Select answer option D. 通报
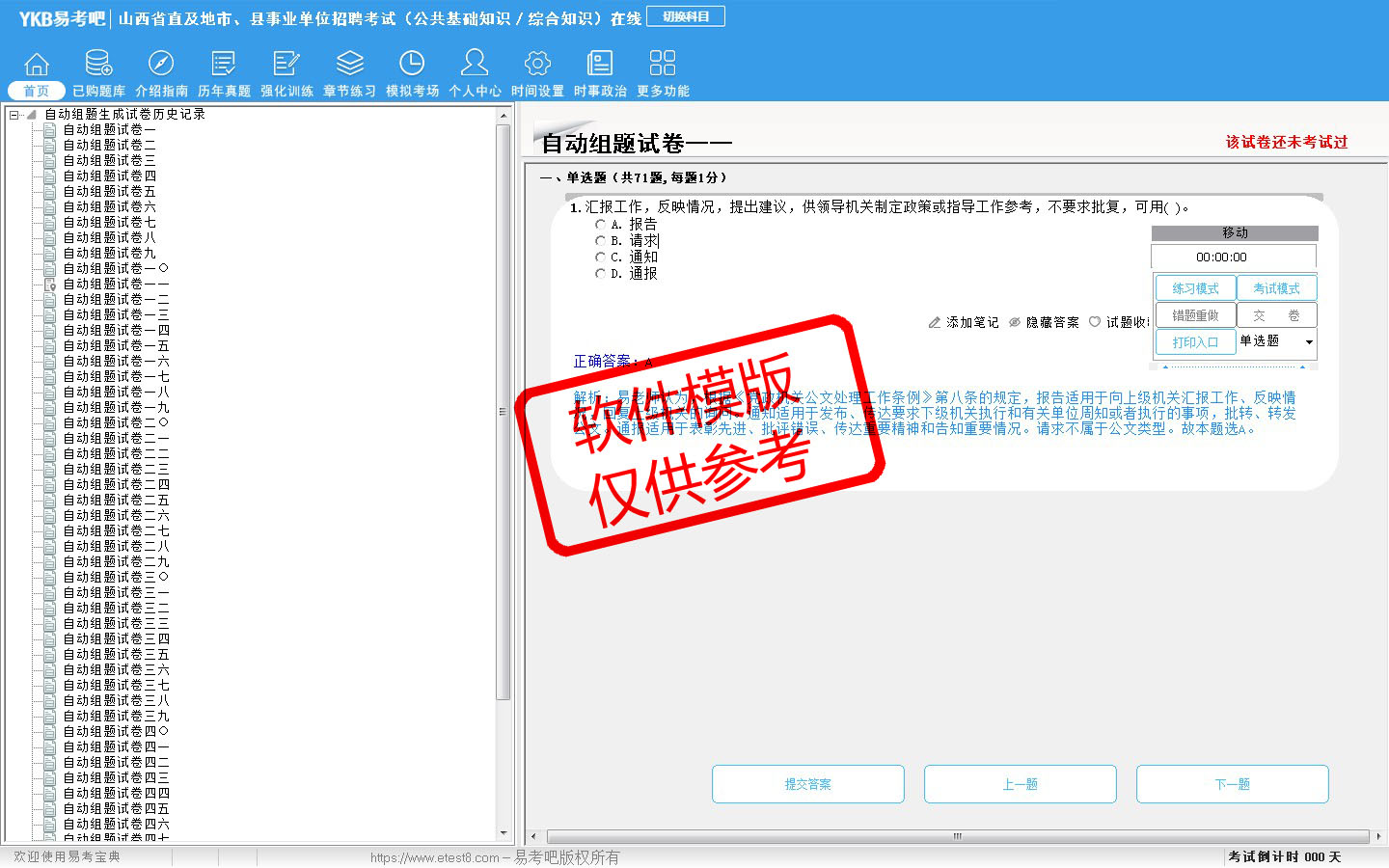 (x=600, y=274)
